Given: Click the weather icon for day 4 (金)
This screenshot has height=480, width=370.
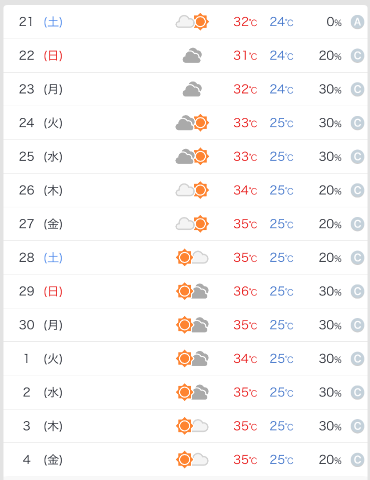Looking at the screenshot, I should point(192,460).
